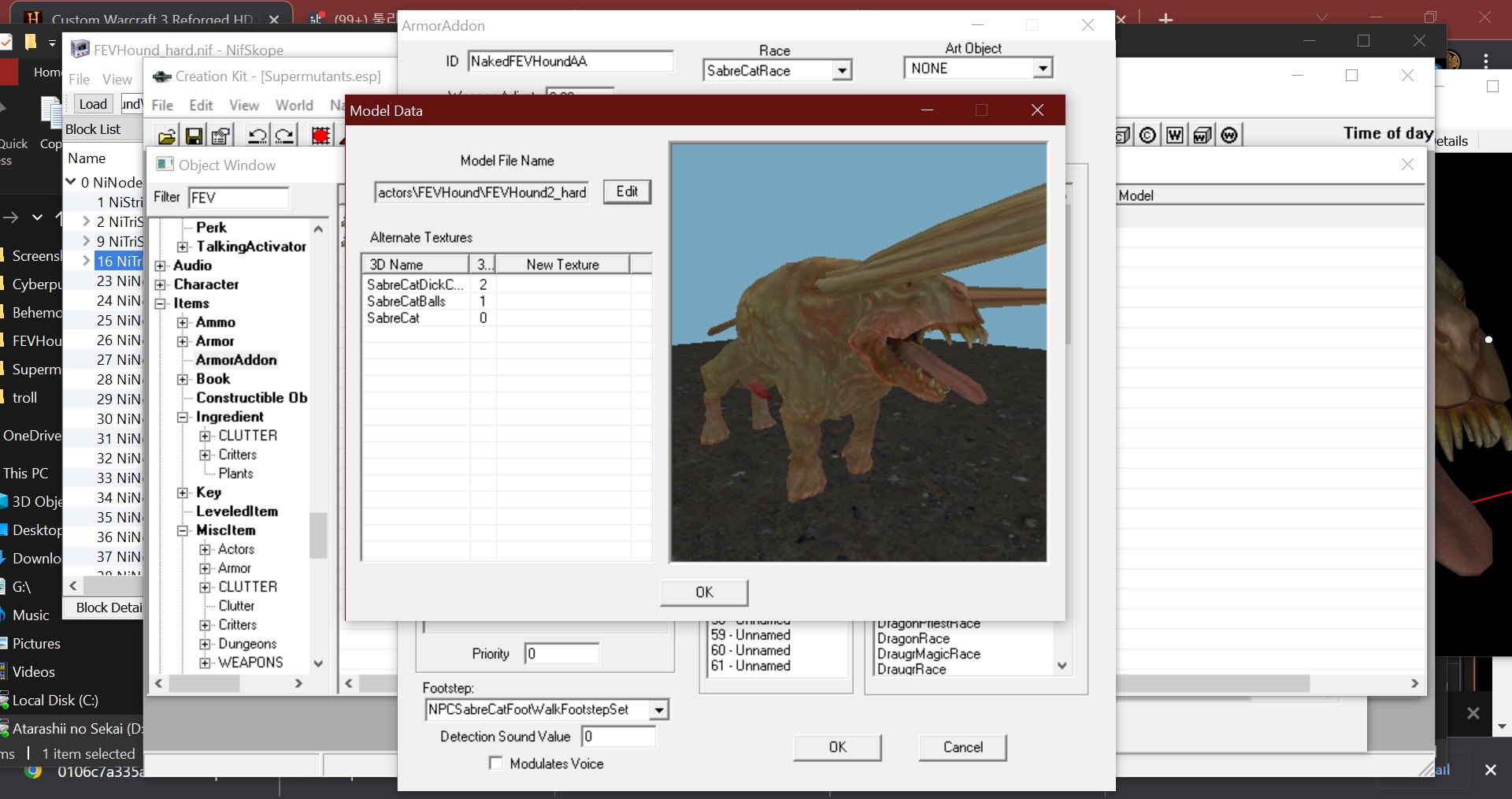Expand the Book tree node
The height and width of the screenshot is (799, 1512).
click(183, 379)
